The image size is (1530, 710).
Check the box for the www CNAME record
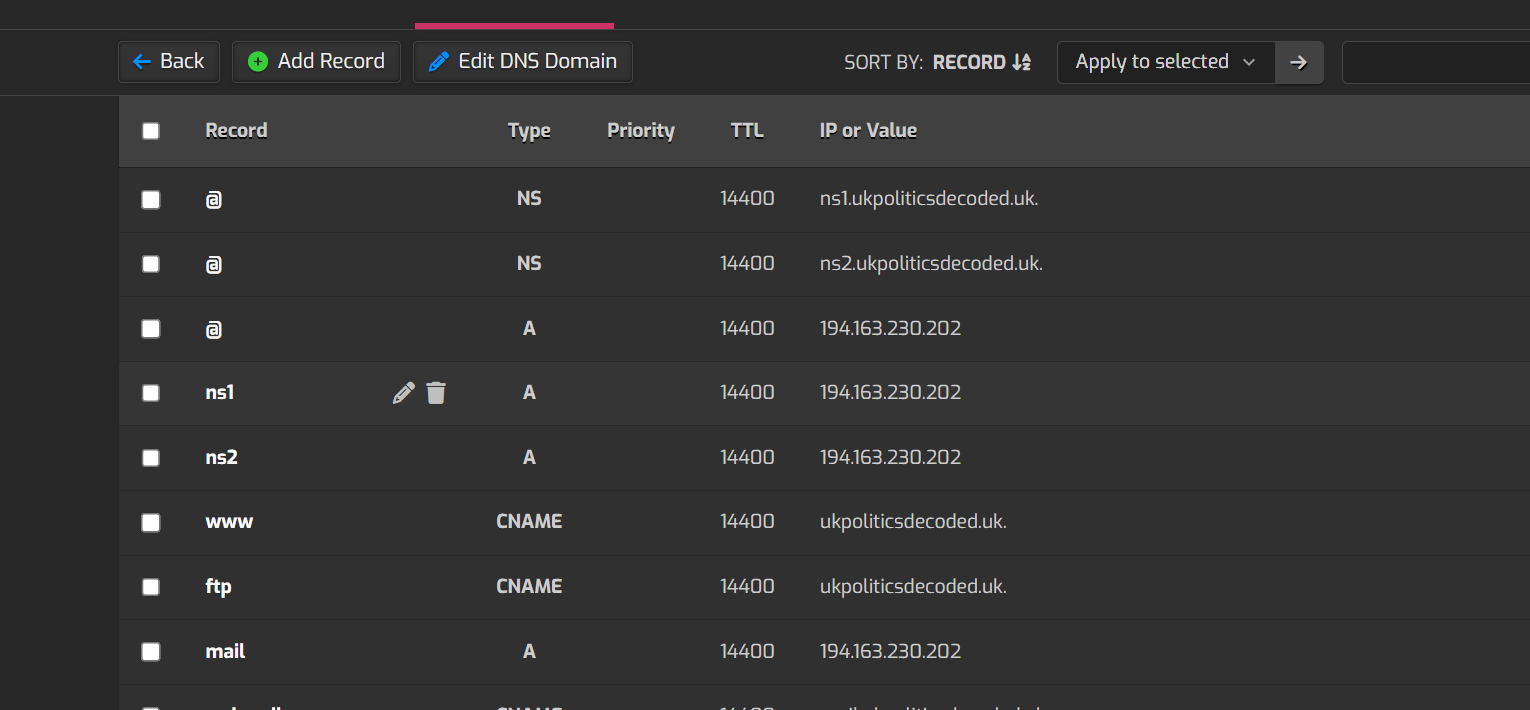151,523
